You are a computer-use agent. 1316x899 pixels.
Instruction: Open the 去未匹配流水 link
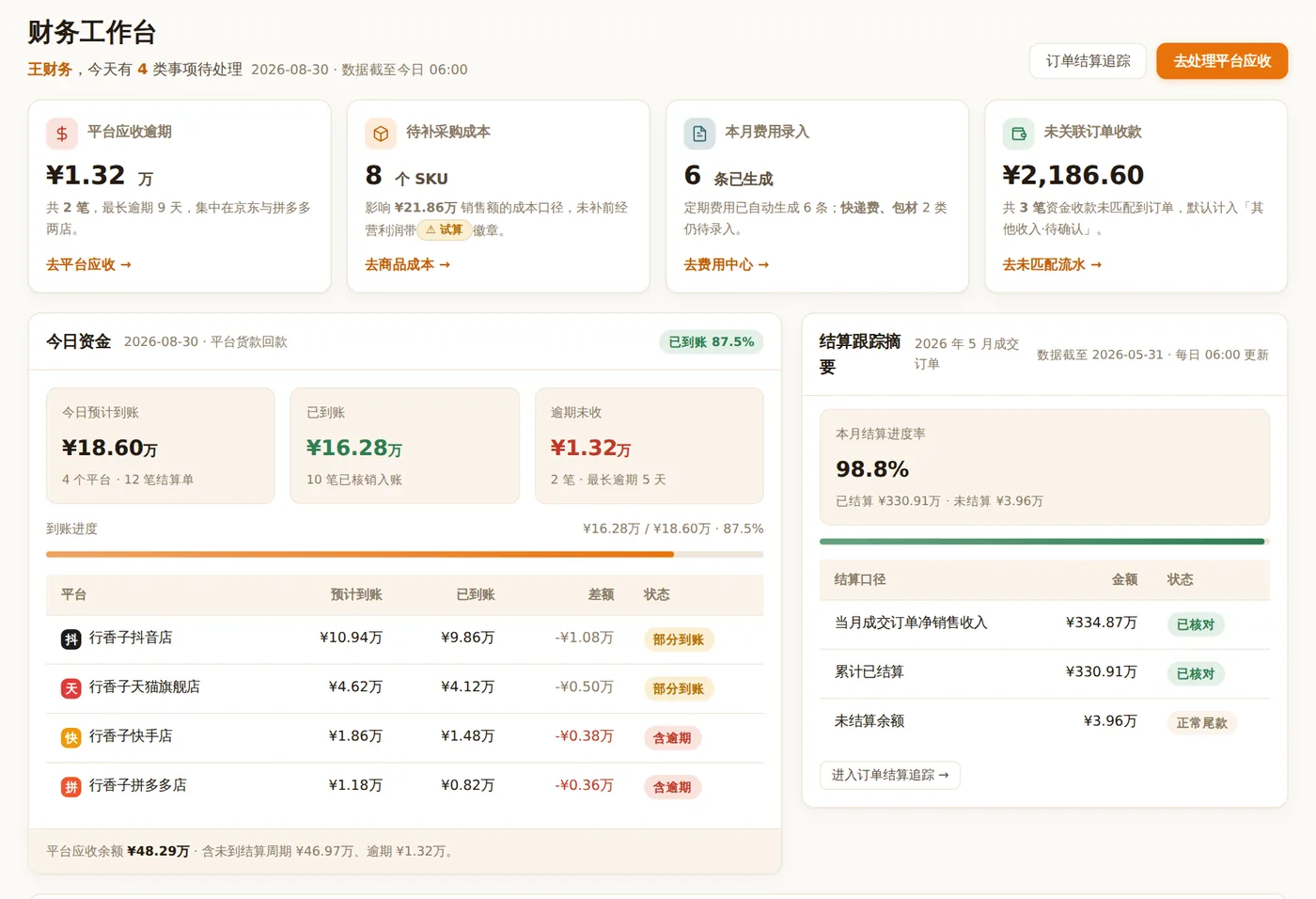[x=1052, y=265]
